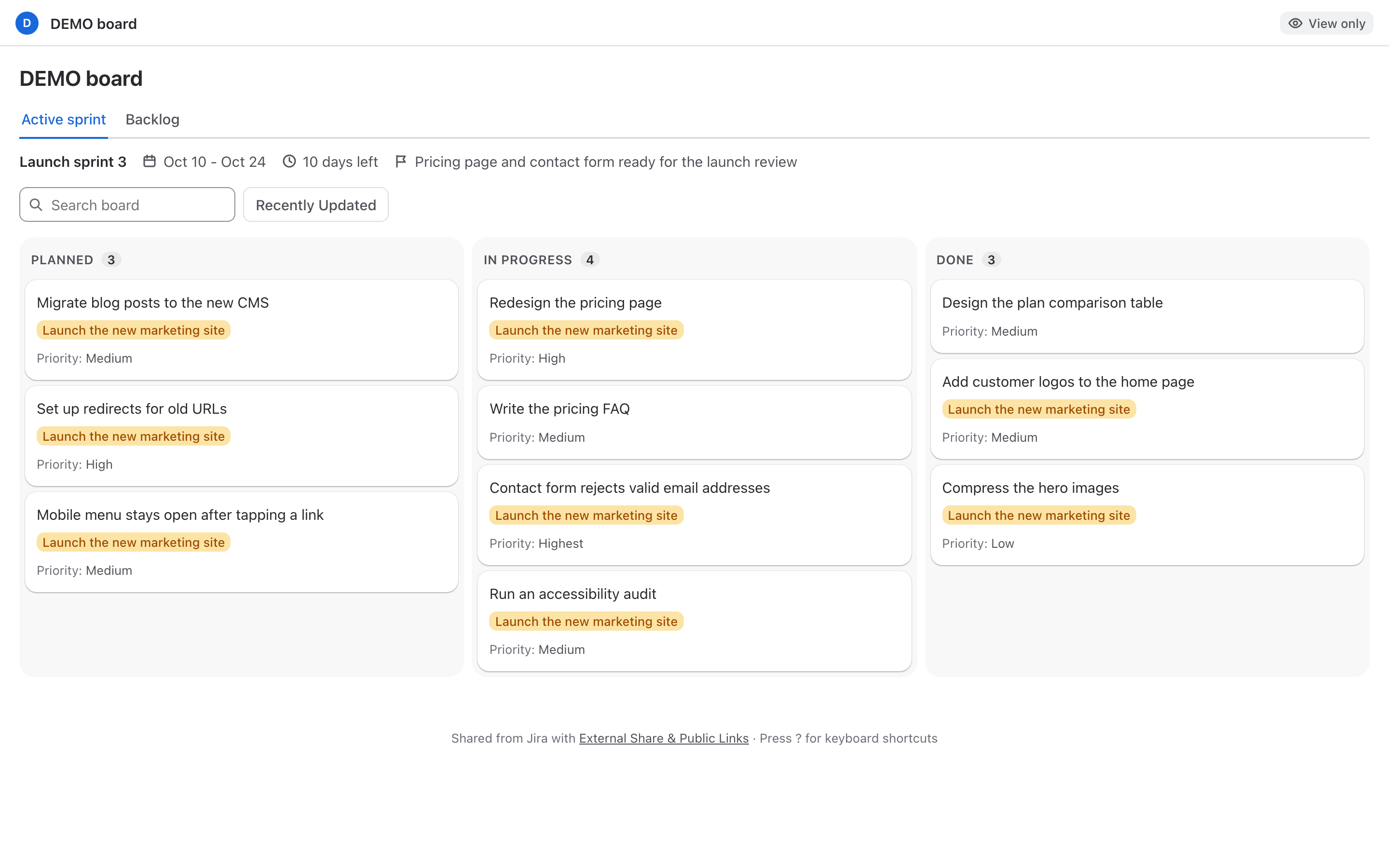Open the External Share & Public Links link
1389x868 pixels.
[x=664, y=738]
